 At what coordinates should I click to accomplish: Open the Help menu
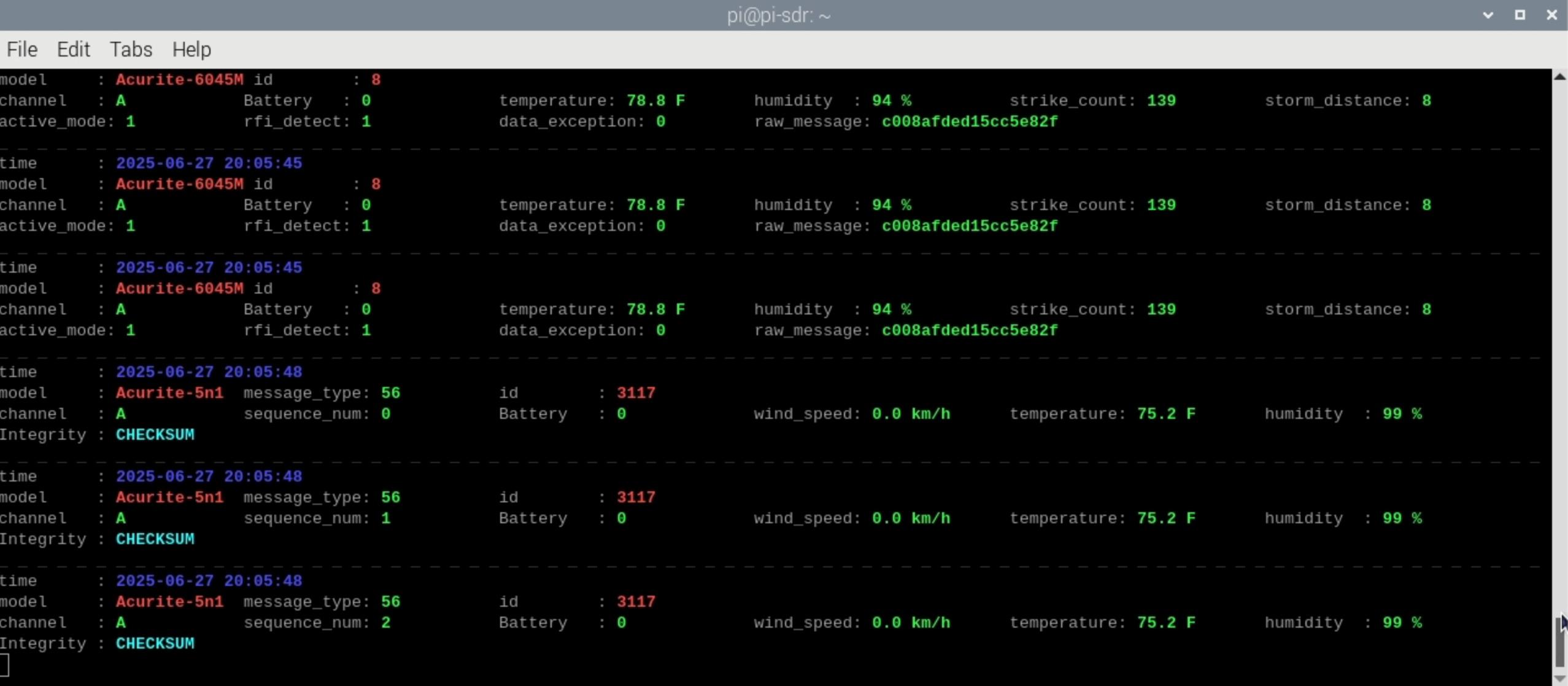tap(191, 49)
